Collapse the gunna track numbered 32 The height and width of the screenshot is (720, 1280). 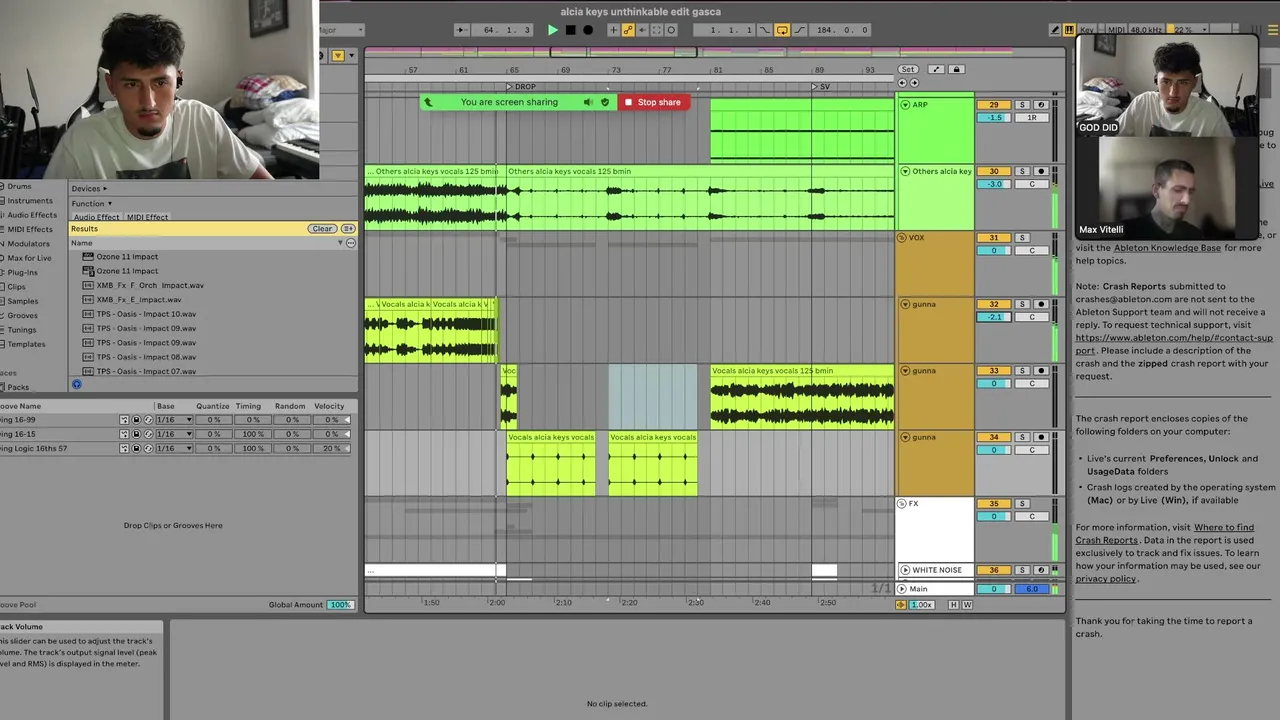(905, 304)
